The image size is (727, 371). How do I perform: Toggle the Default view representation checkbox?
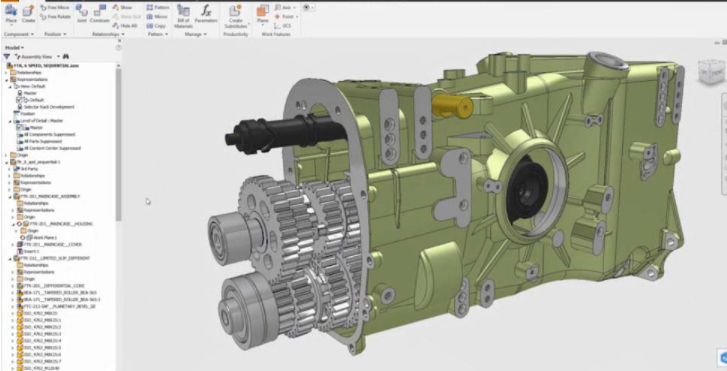click(19, 100)
